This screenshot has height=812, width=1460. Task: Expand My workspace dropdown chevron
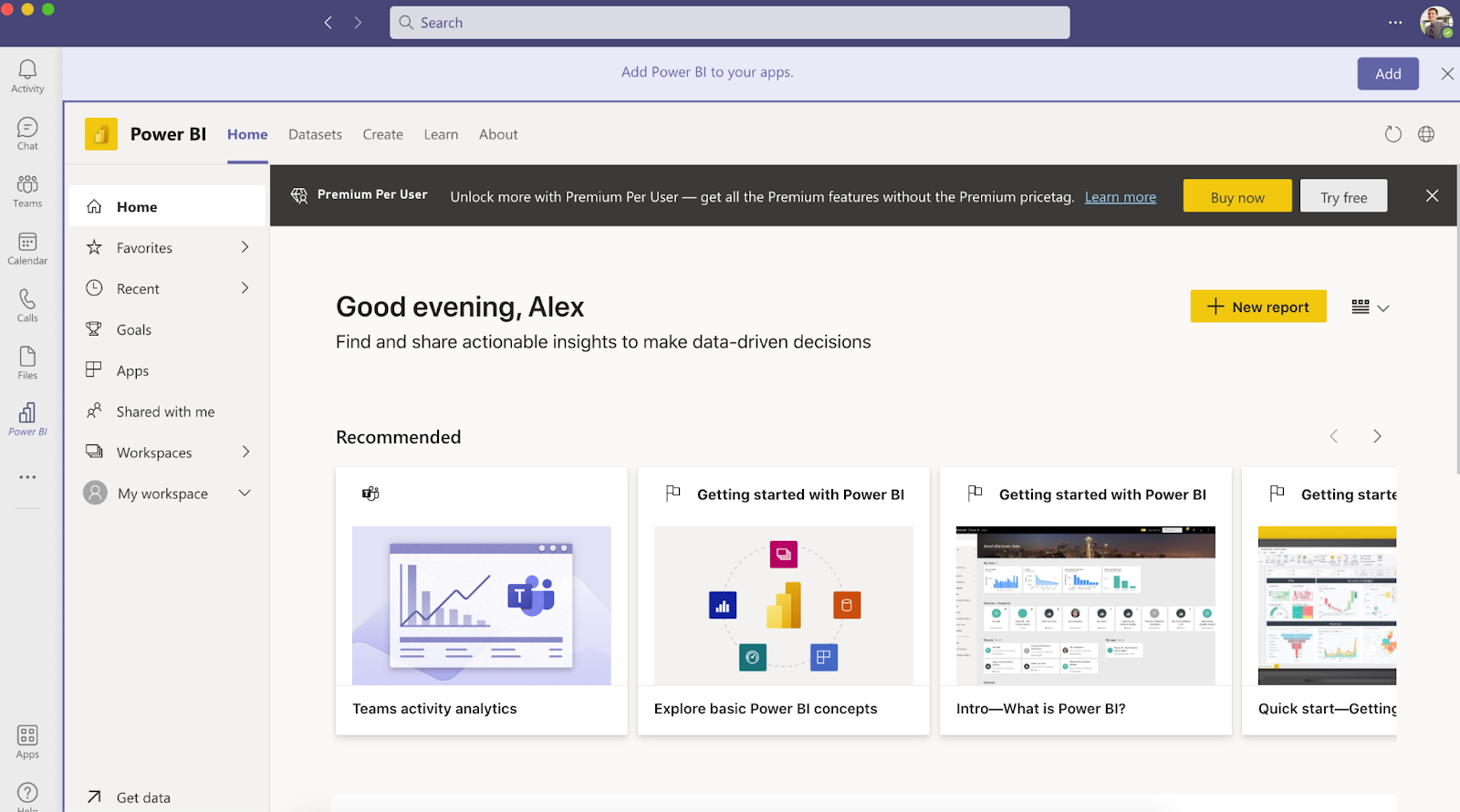(x=245, y=494)
